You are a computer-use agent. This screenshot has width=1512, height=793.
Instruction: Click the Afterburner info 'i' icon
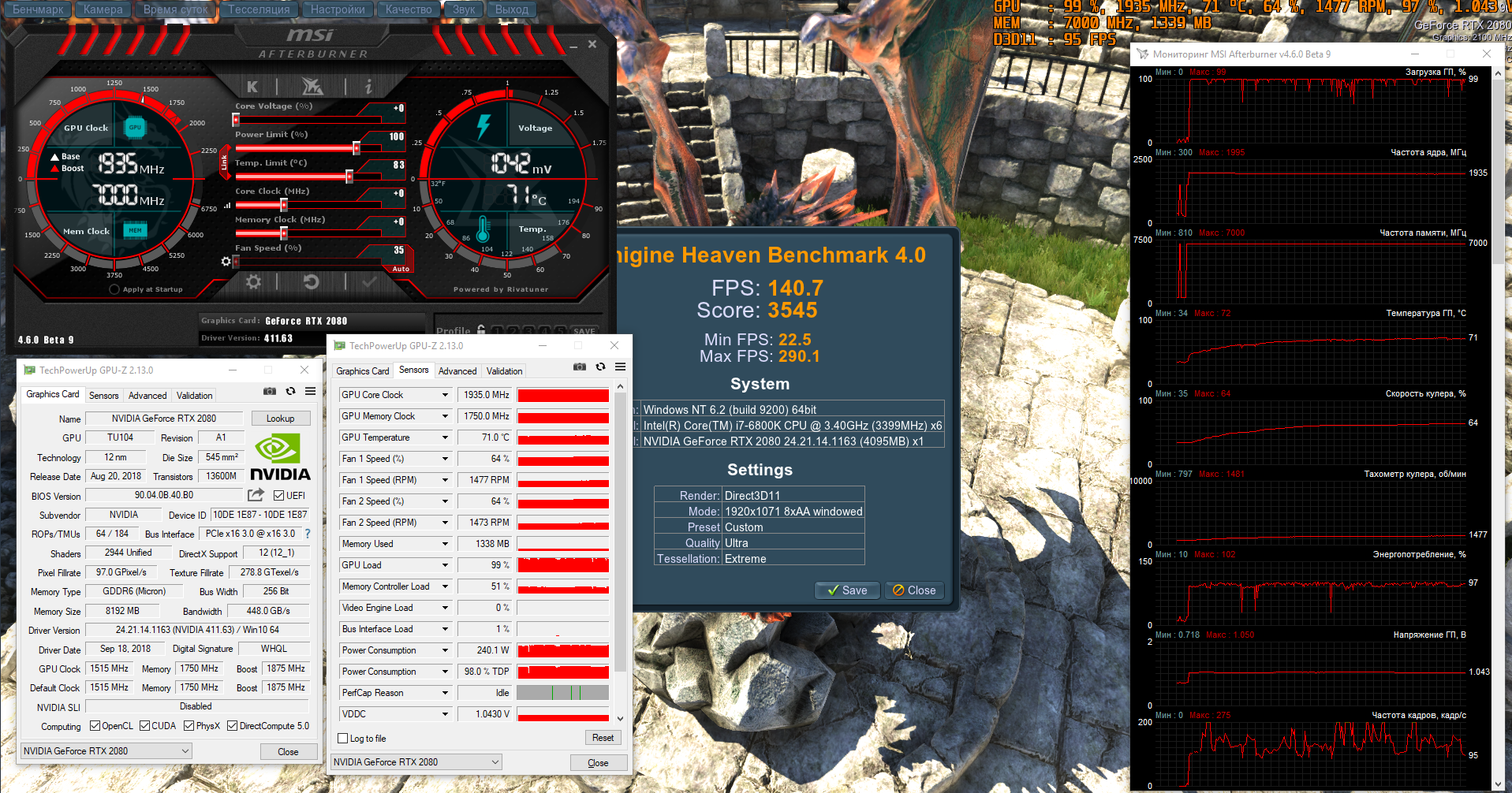tap(368, 87)
